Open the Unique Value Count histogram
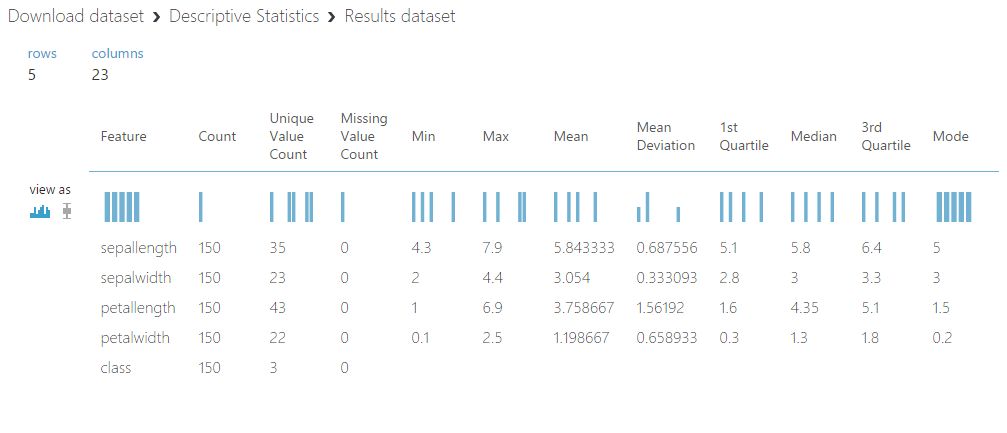 pos(291,207)
